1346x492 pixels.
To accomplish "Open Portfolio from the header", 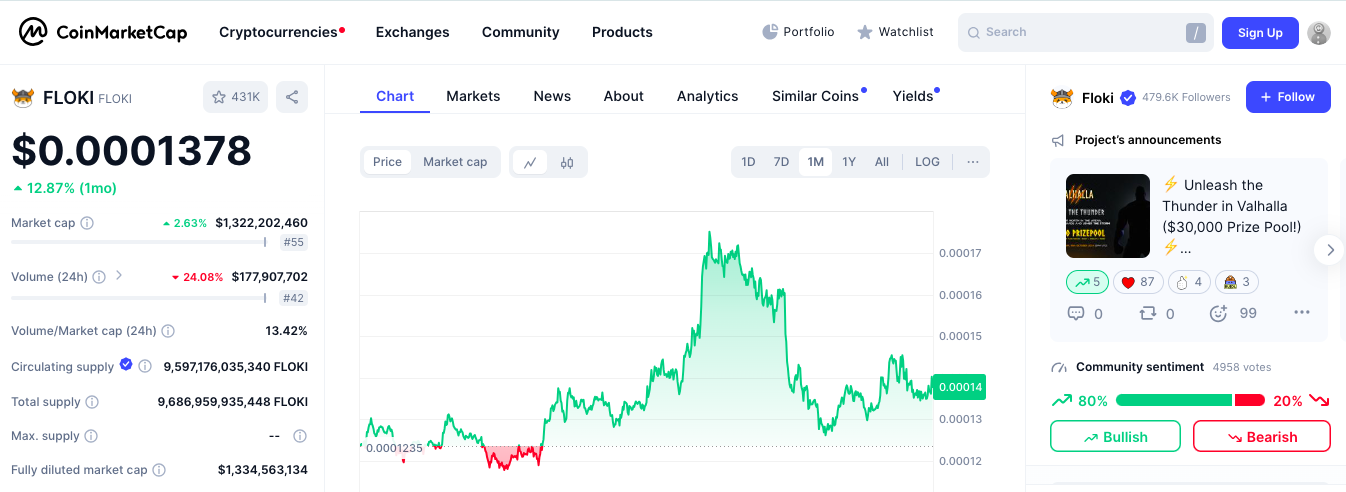I will (798, 32).
